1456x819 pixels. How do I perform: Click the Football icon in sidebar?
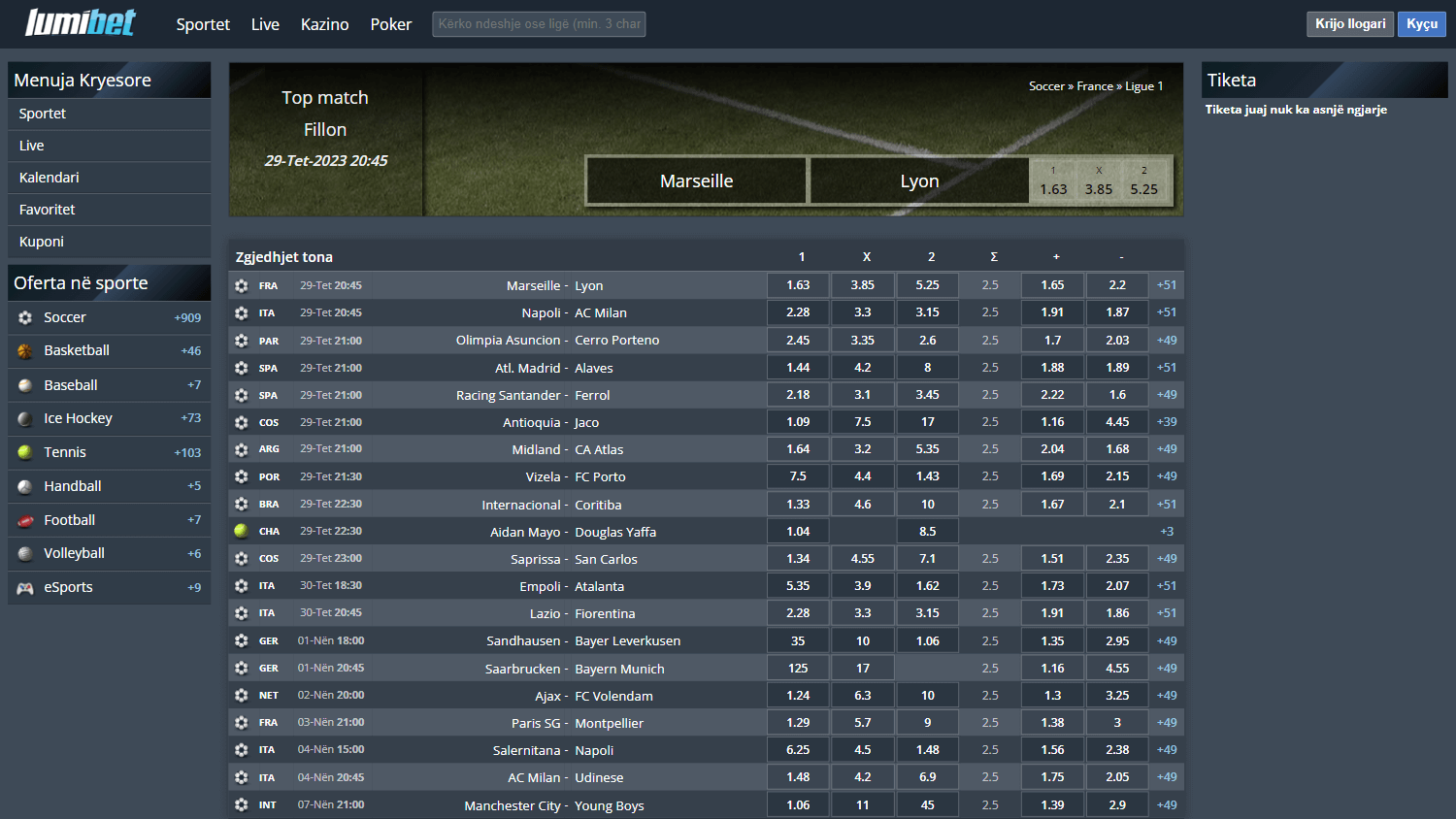(x=25, y=520)
